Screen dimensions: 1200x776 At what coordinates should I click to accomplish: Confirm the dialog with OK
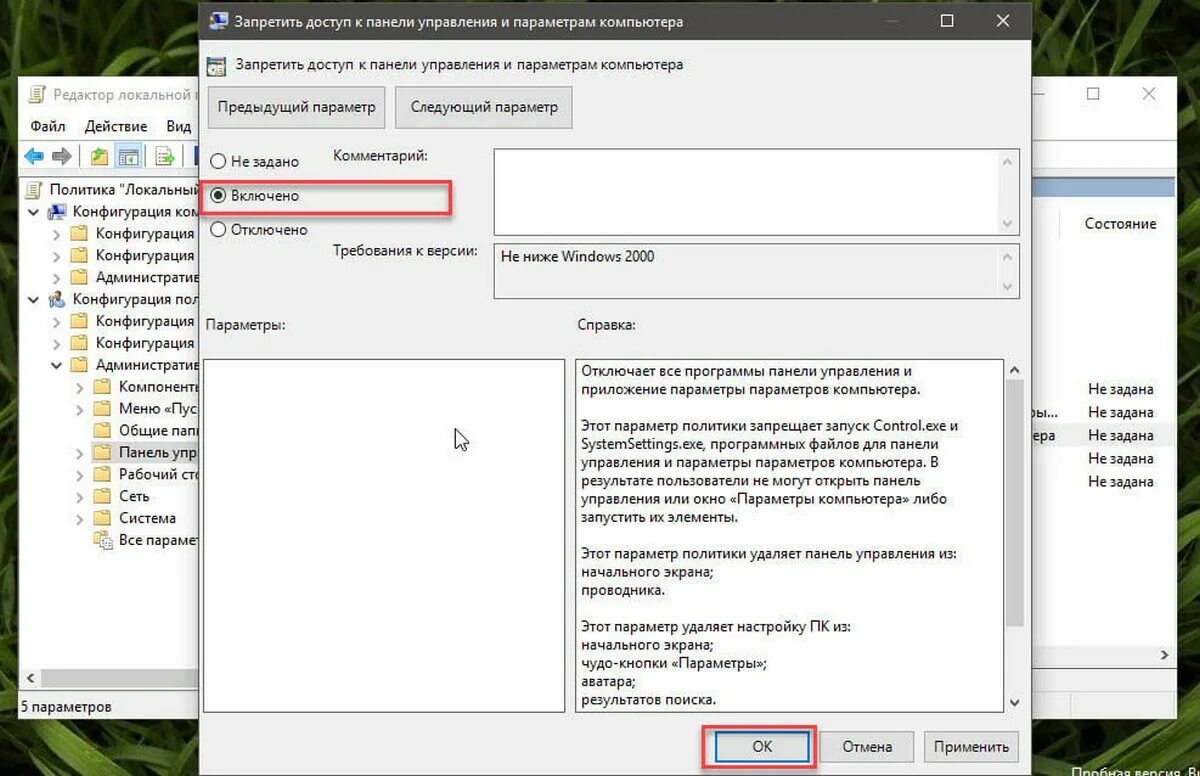click(762, 746)
